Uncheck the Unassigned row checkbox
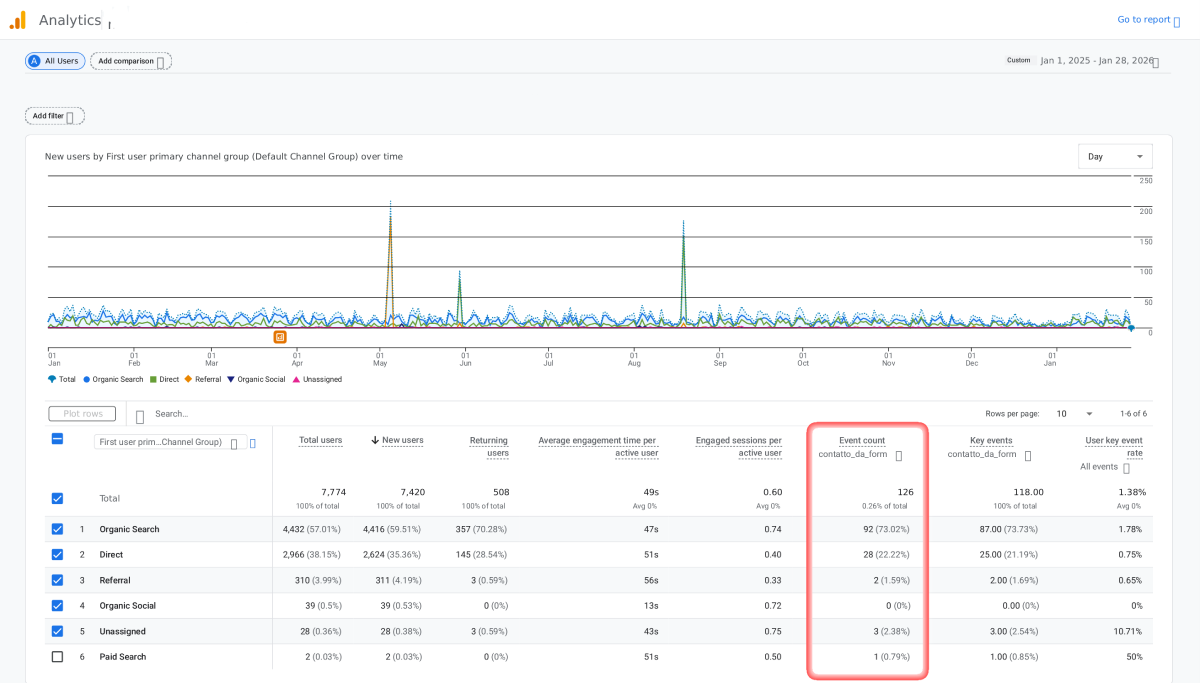This screenshot has height=683, width=1200. 57,631
